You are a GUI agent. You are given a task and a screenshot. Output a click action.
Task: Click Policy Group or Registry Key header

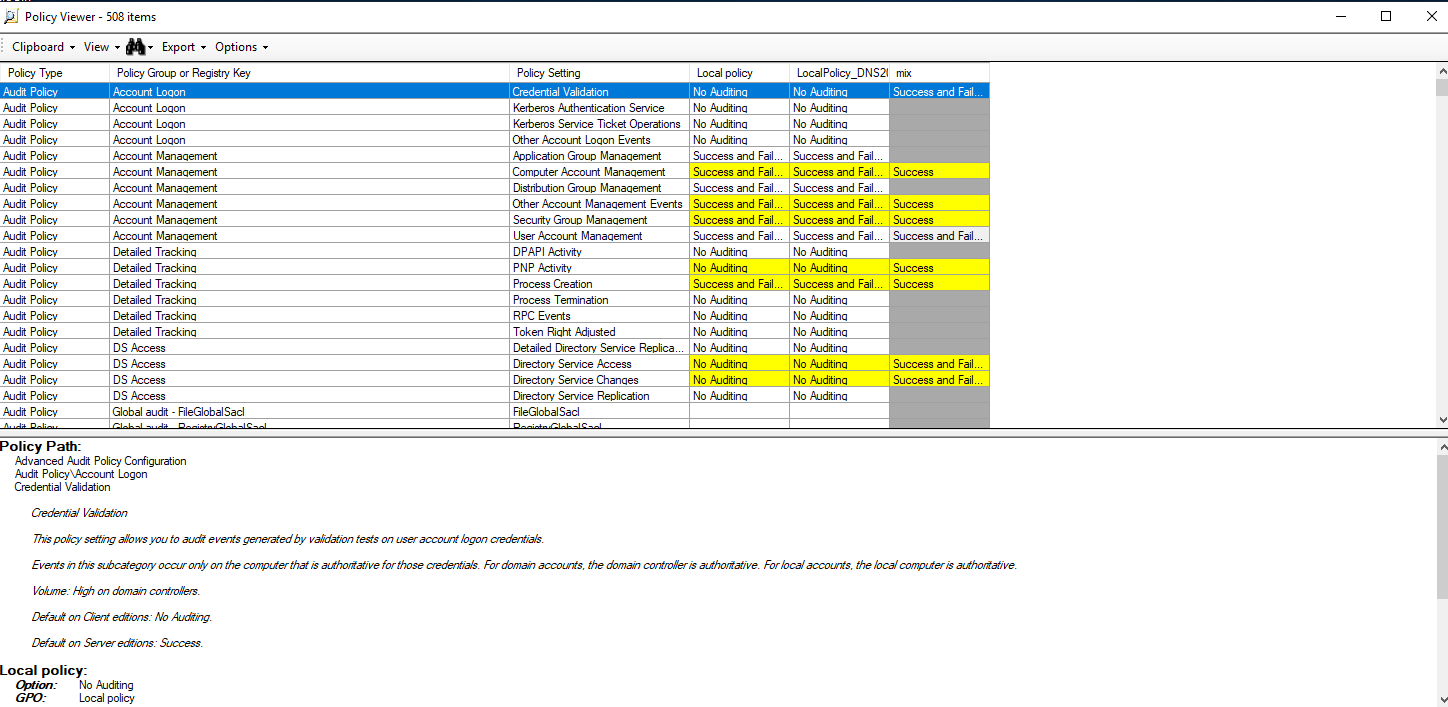pos(184,73)
